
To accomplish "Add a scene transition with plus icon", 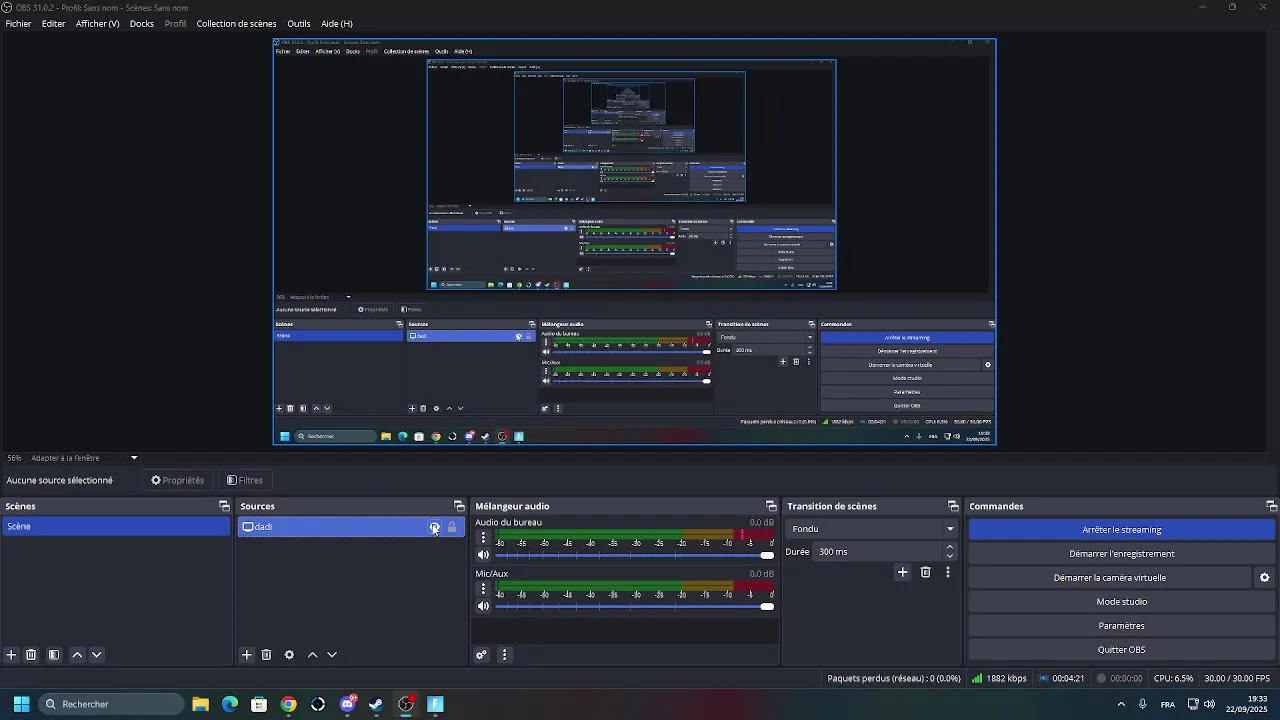I will 902,572.
